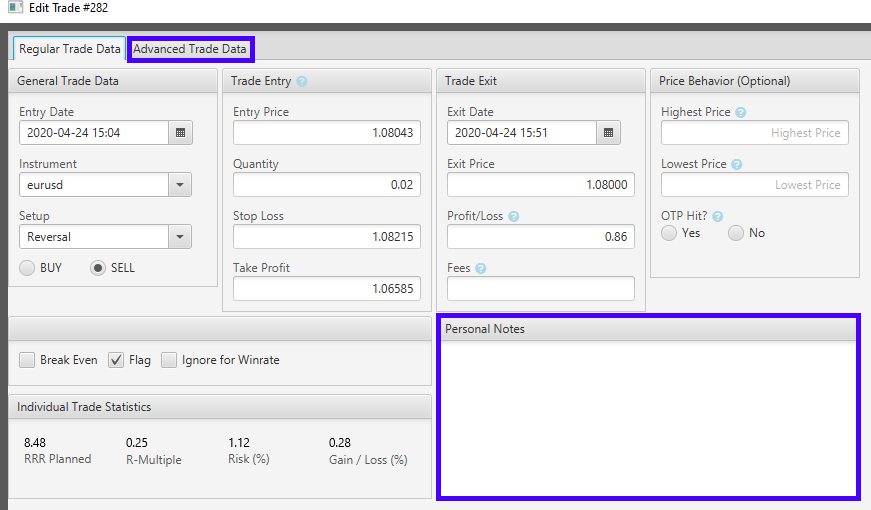The width and height of the screenshot is (871, 510).
Task: Click the Instrument eurusd field
Action: (94, 185)
